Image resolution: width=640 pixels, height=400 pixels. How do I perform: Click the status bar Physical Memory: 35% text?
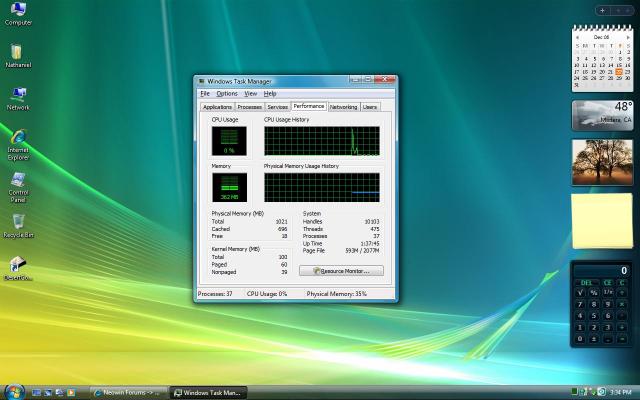click(337, 293)
